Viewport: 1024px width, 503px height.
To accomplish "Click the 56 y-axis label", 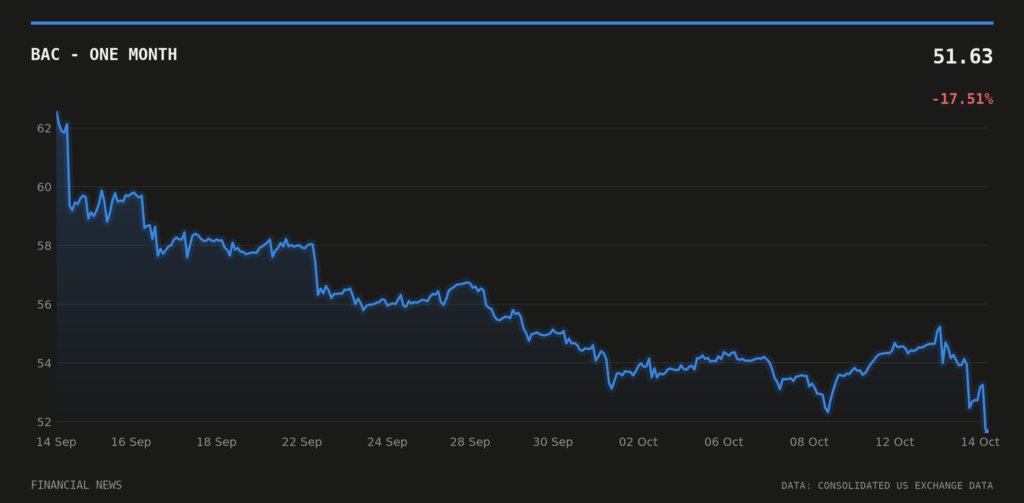I will [44, 304].
